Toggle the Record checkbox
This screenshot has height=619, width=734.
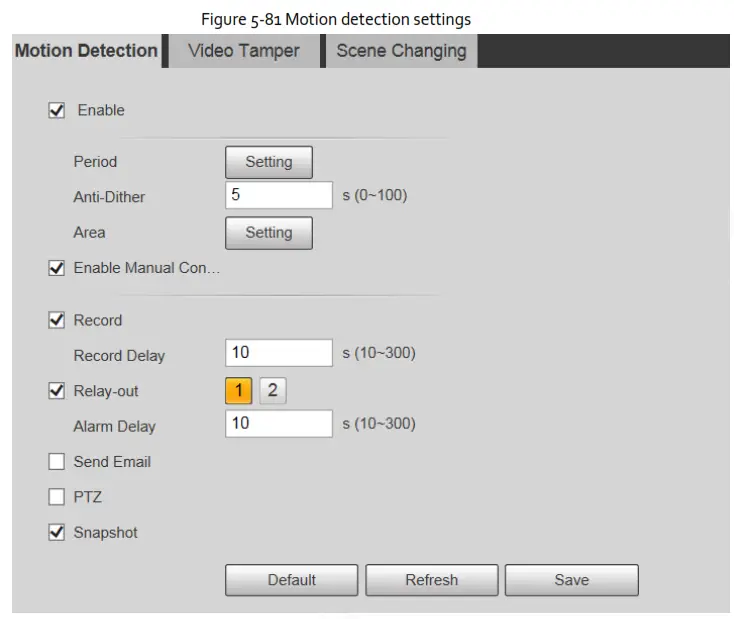[57, 321]
